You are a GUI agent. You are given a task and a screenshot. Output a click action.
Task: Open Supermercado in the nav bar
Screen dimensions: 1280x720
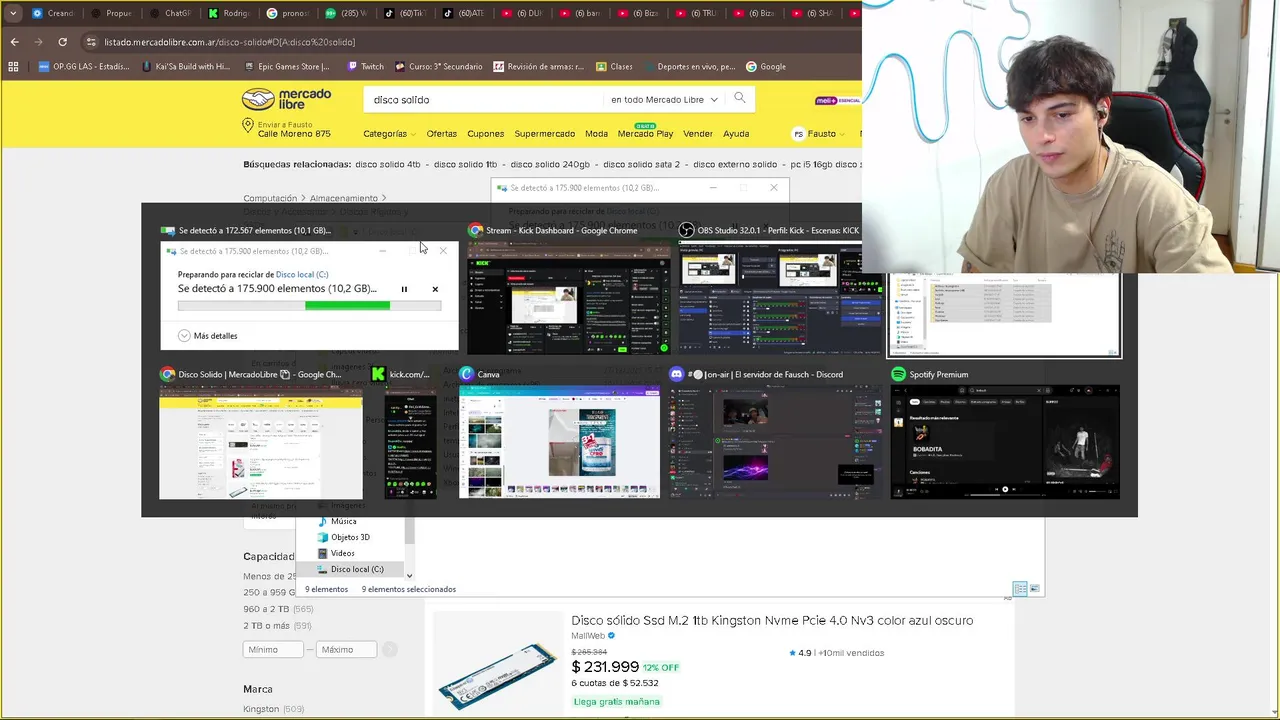coord(545,134)
